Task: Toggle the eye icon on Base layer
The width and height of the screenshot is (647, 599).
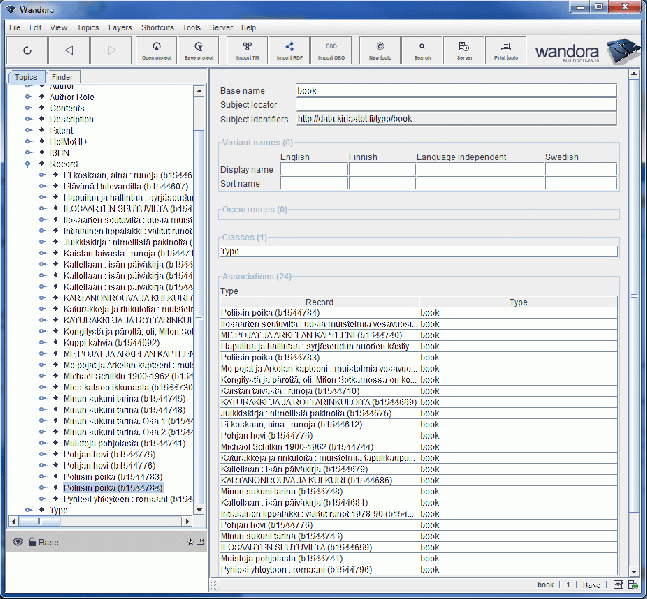Action: click(x=18, y=541)
